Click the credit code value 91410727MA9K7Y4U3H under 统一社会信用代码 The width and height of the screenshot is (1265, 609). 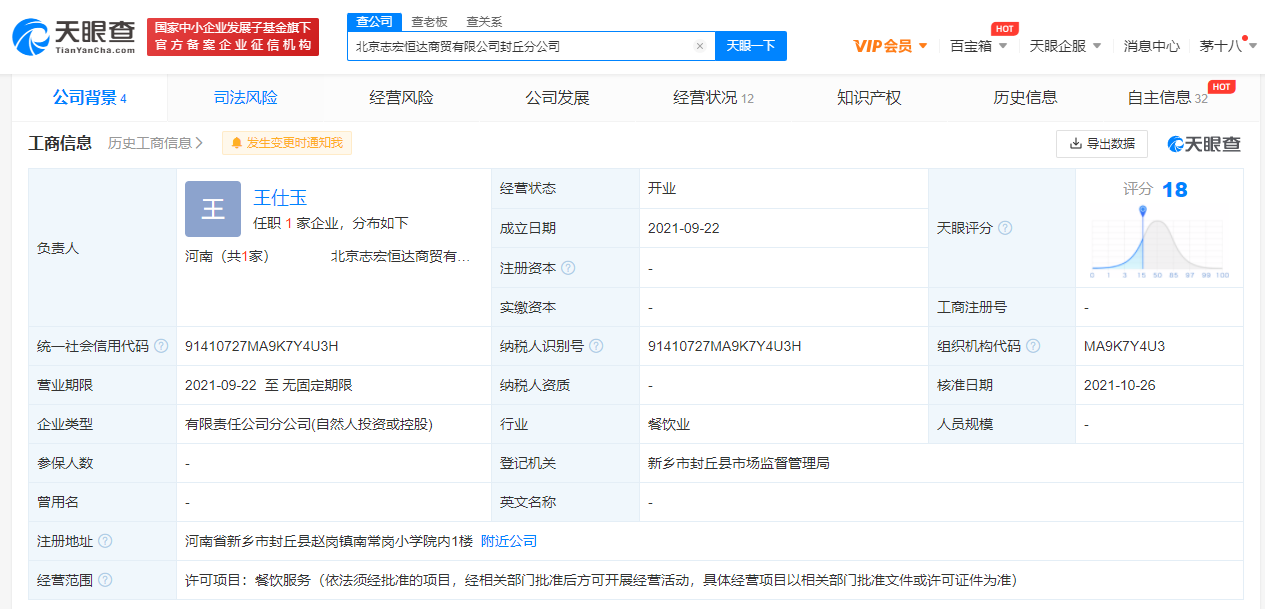(x=262, y=346)
